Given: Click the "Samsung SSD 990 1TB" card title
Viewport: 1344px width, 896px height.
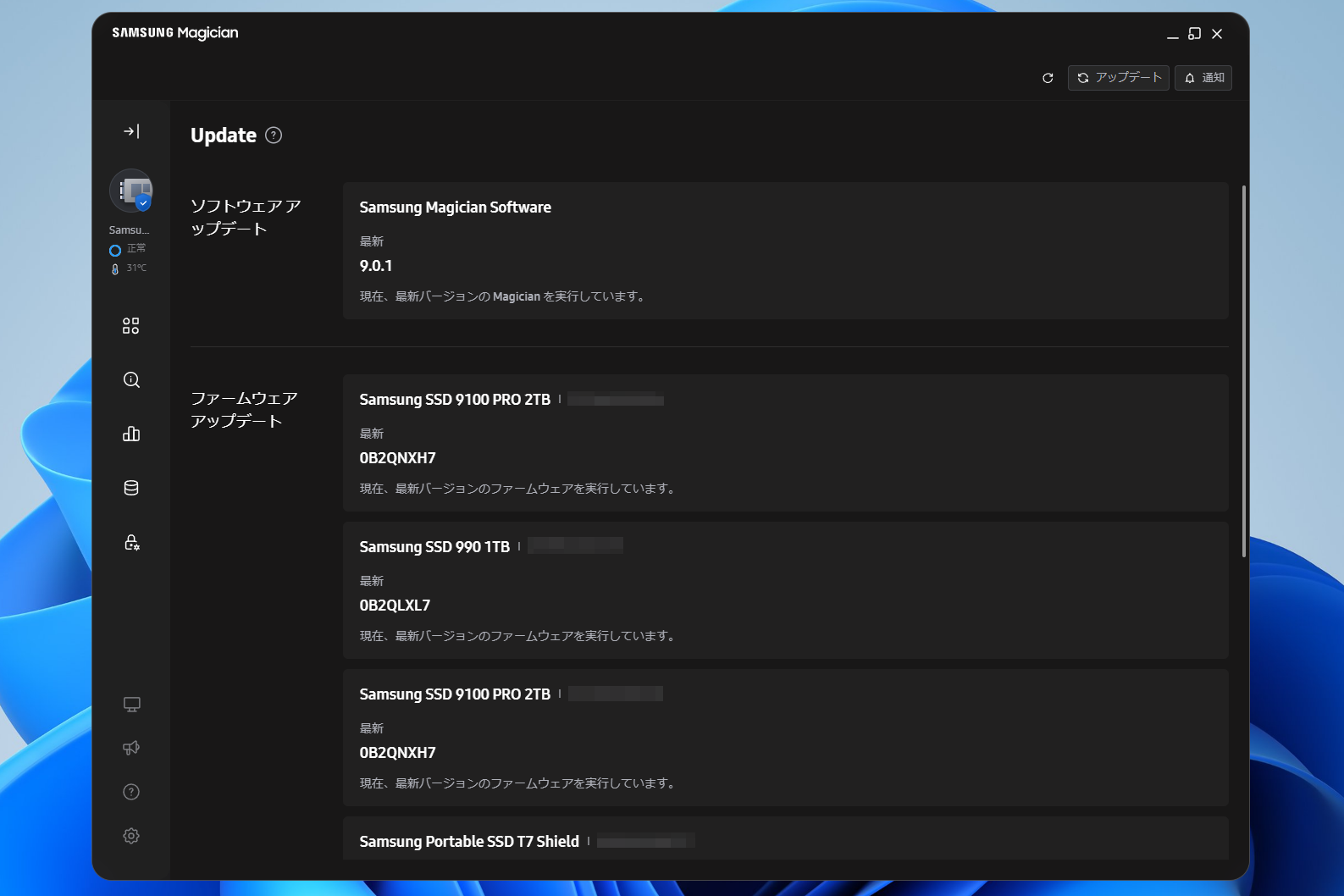Looking at the screenshot, I should (434, 547).
